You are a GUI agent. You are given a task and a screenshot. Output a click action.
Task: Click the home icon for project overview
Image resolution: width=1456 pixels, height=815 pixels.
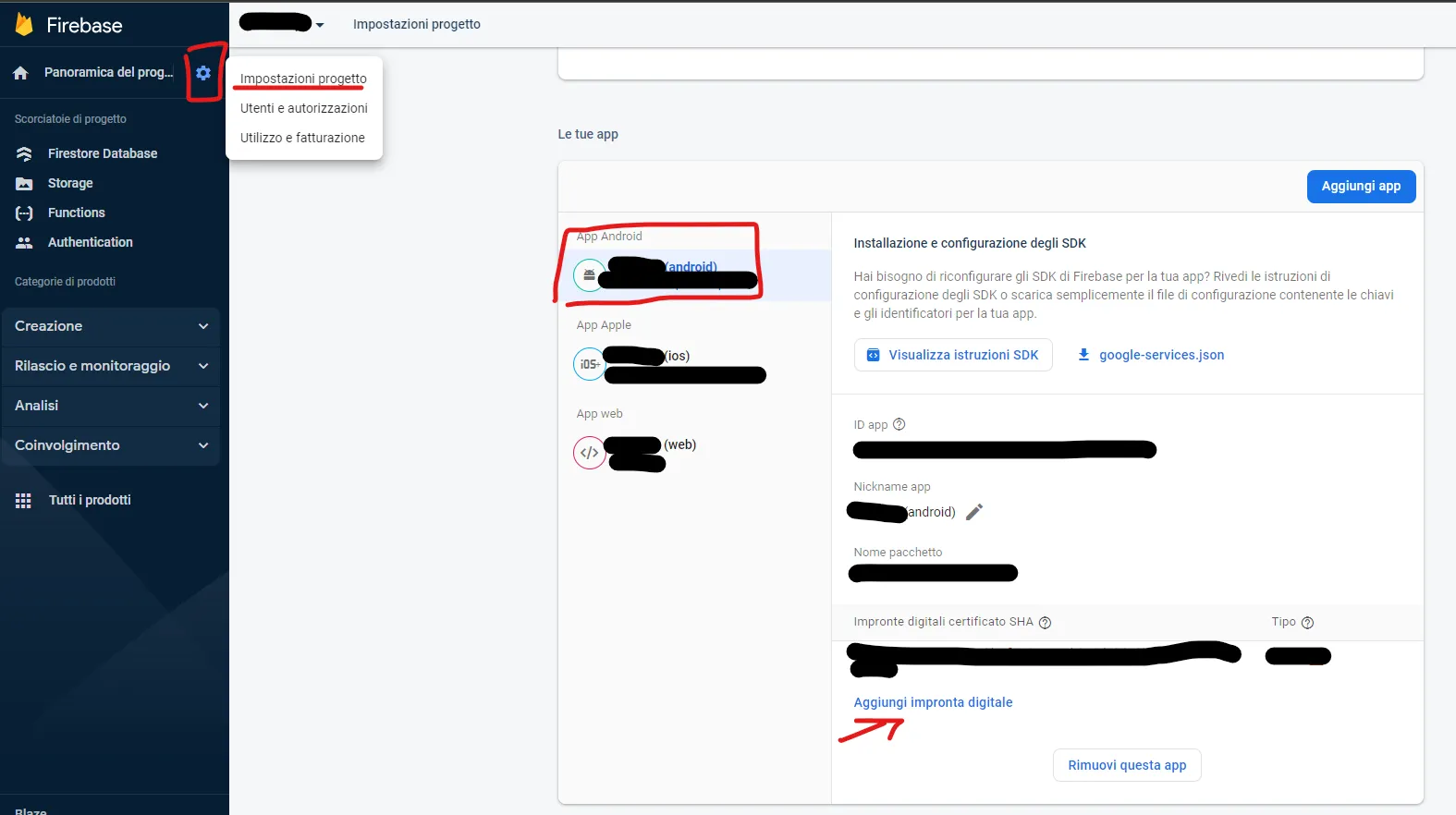coord(20,72)
